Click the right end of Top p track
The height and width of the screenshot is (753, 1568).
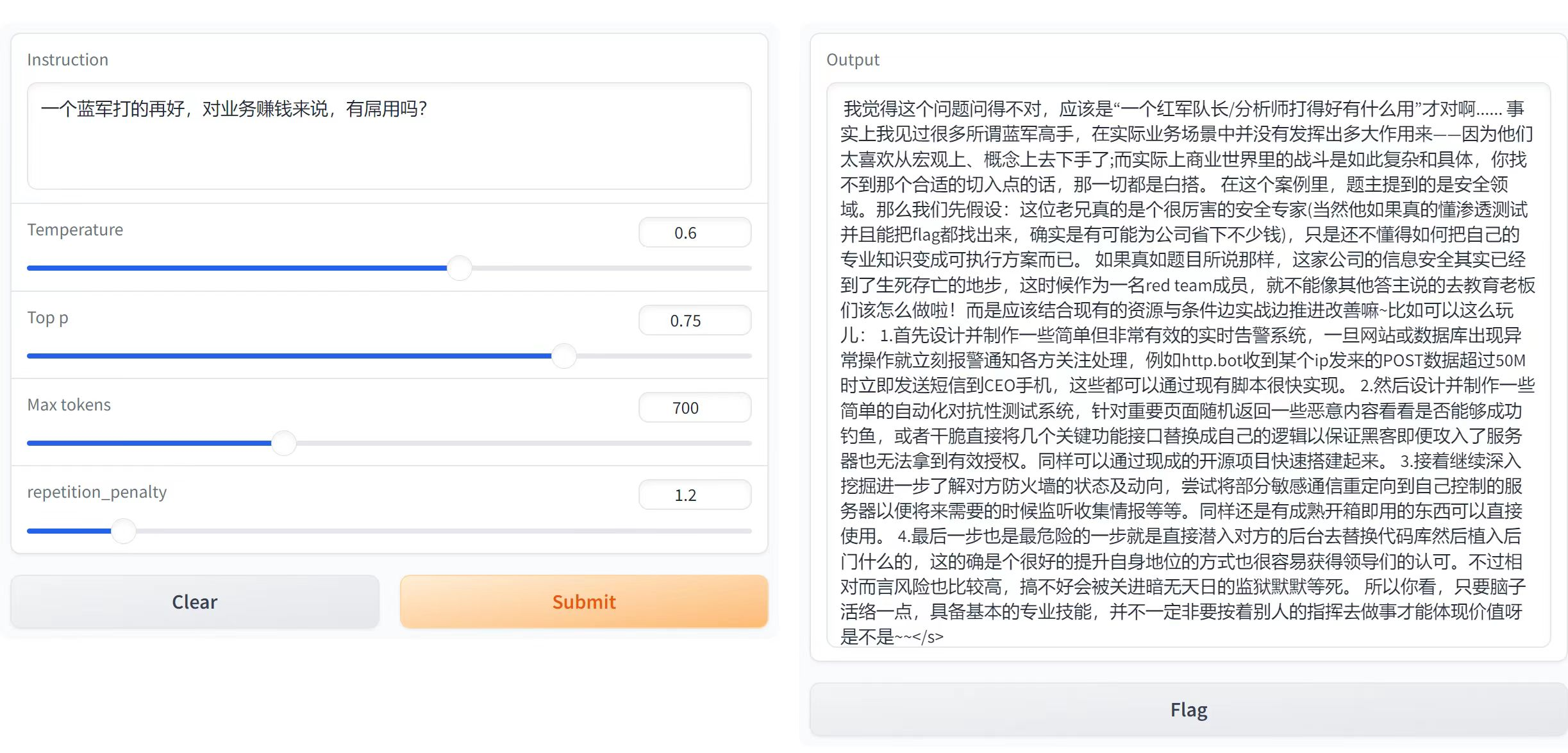(746, 356)
